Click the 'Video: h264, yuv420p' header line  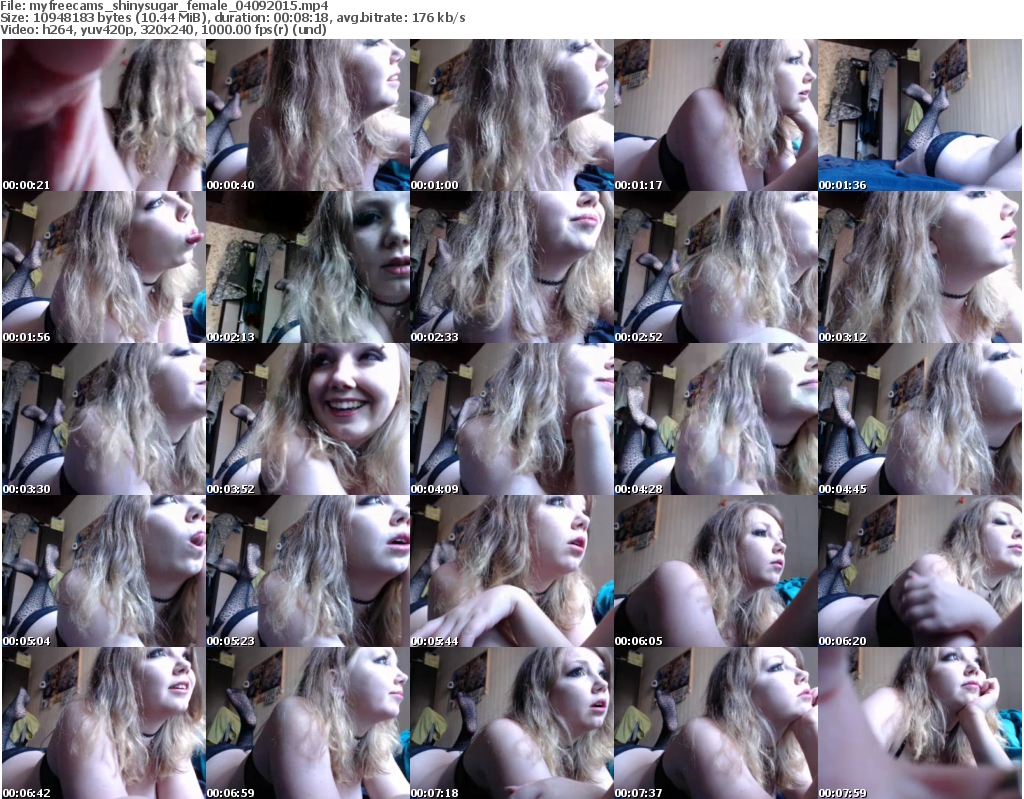point(163,29)
